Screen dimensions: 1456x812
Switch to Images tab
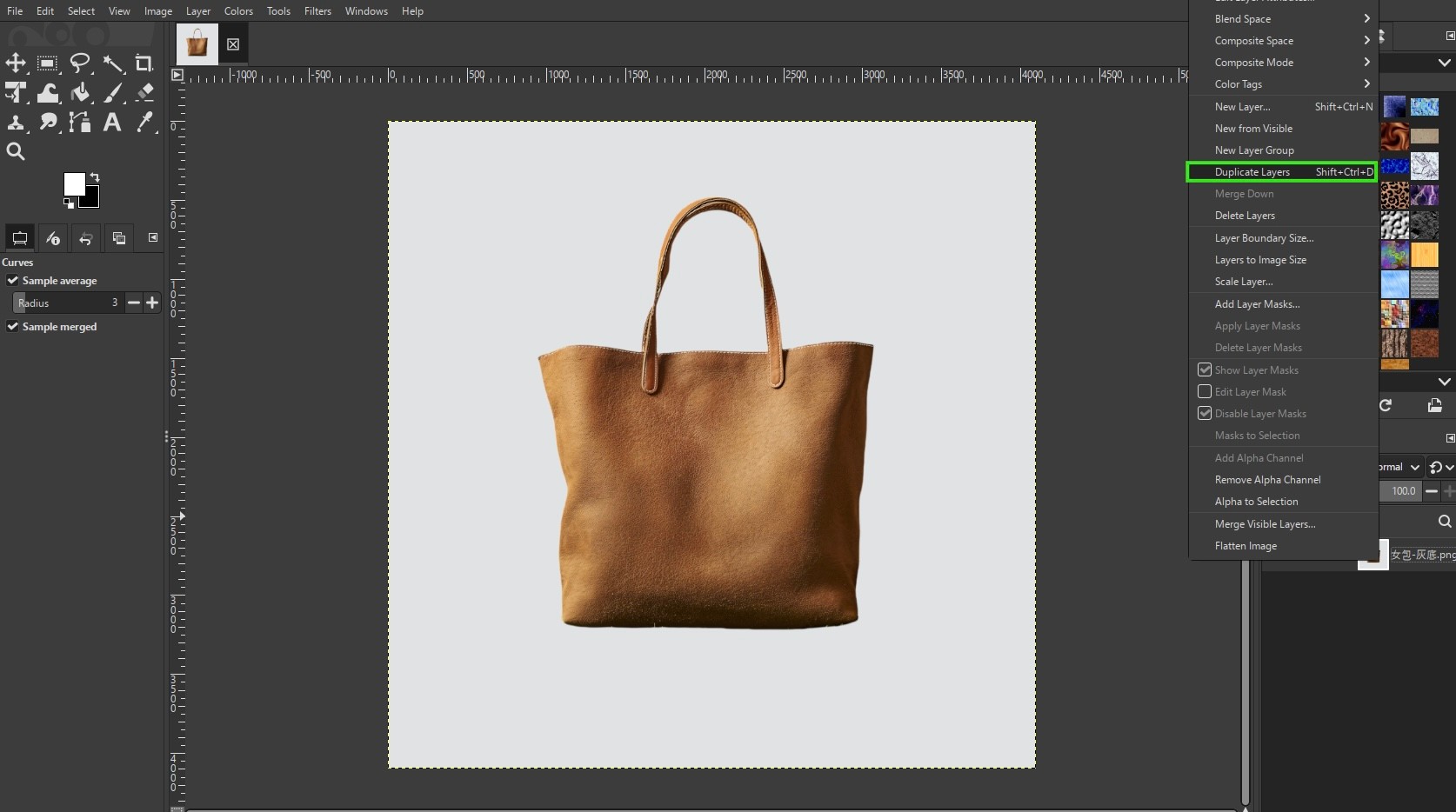tap(119, 237)
